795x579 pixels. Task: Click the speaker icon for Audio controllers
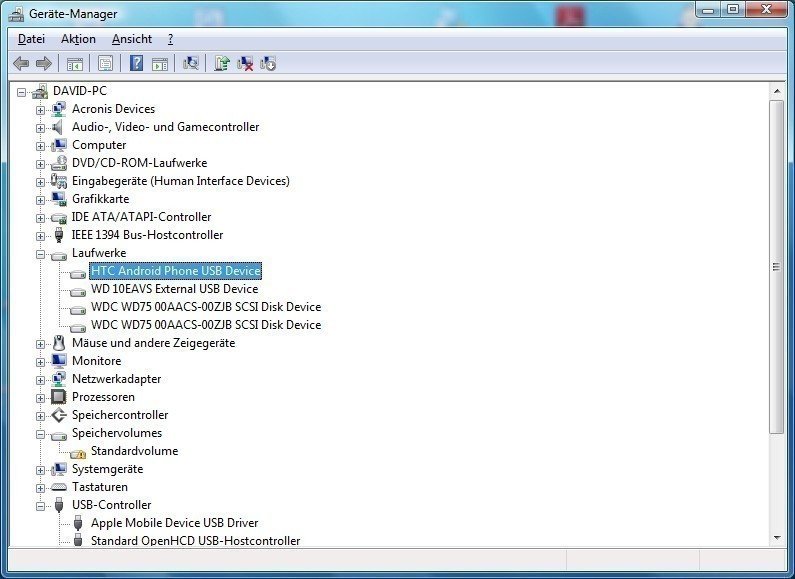click(59, 127)
